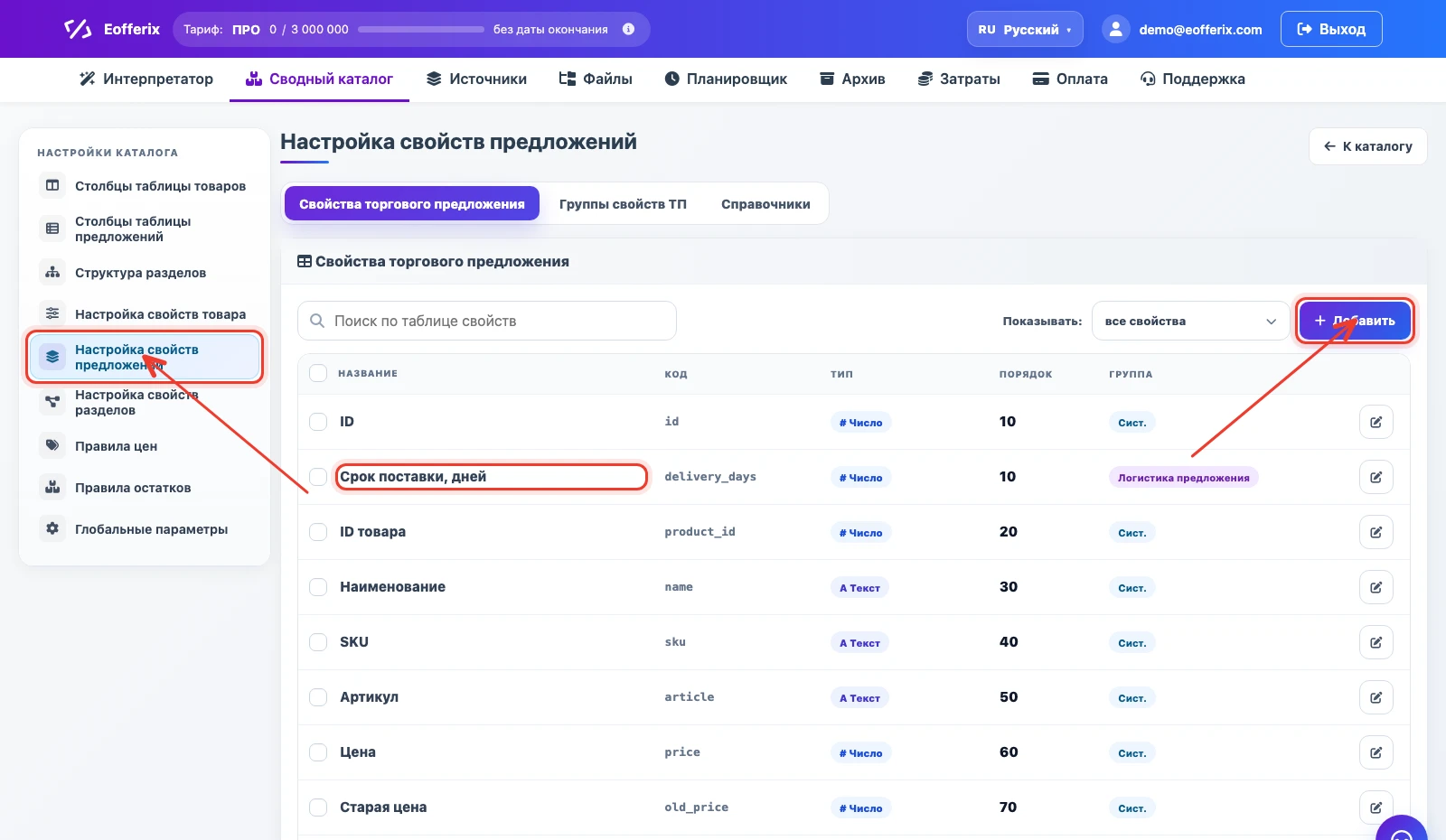
Task: Click the Eofferix logo icon
Action: coord(78,29)
